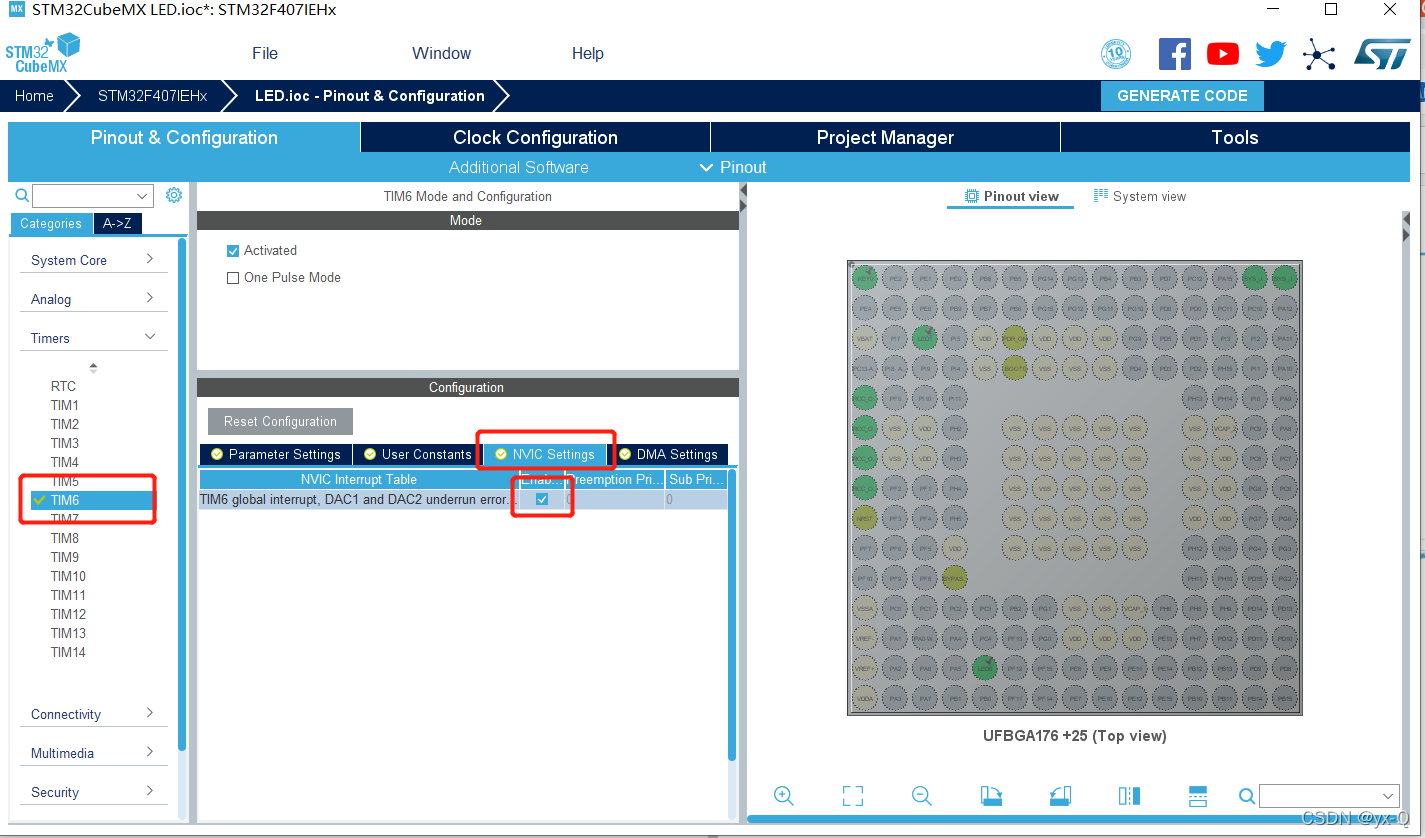Open the User Constants tab
This screenshot has width=1425, height=838.
pyautogui.click(x=417, y=454)
